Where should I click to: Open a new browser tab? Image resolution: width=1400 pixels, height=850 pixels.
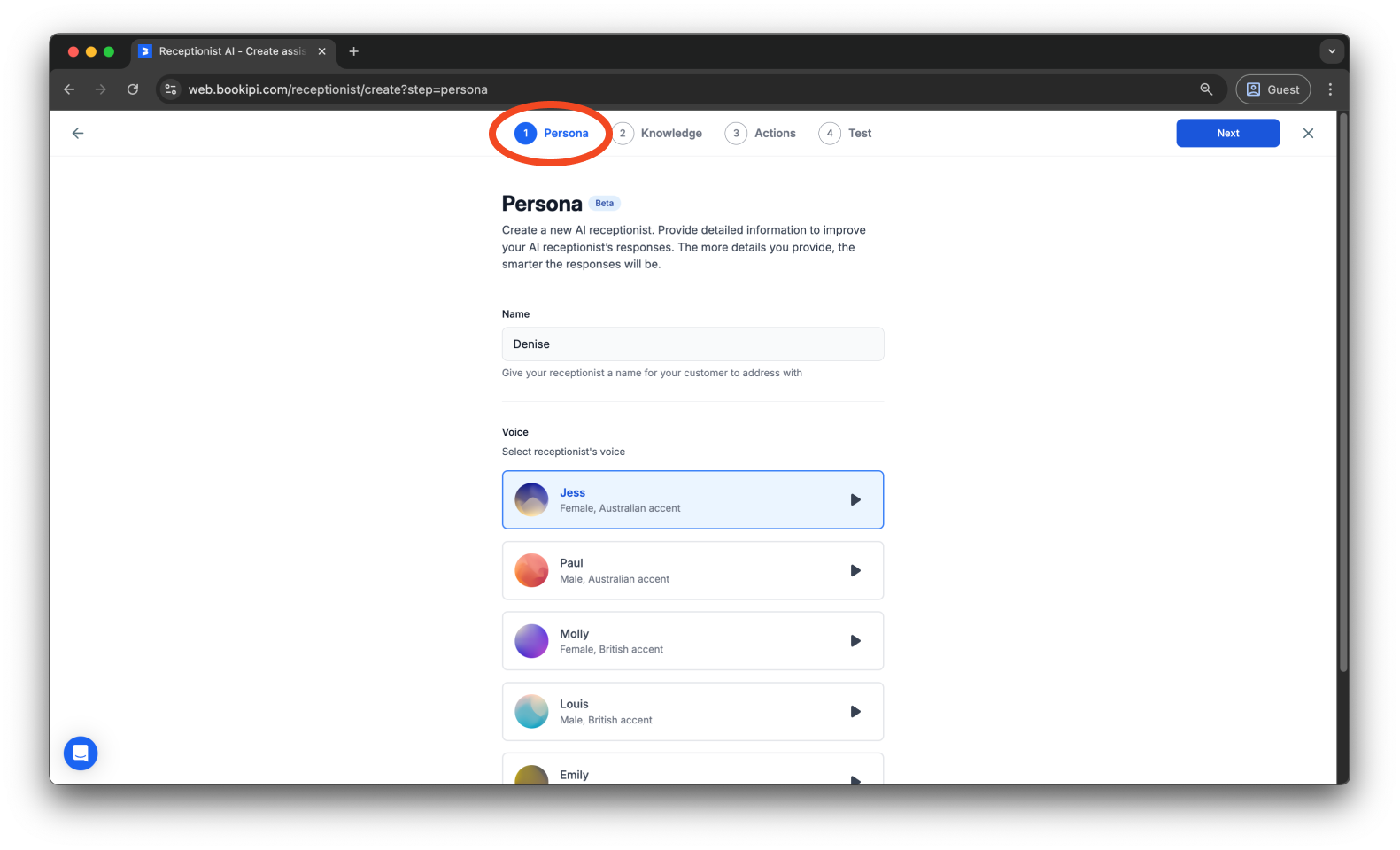pos(354,51)
